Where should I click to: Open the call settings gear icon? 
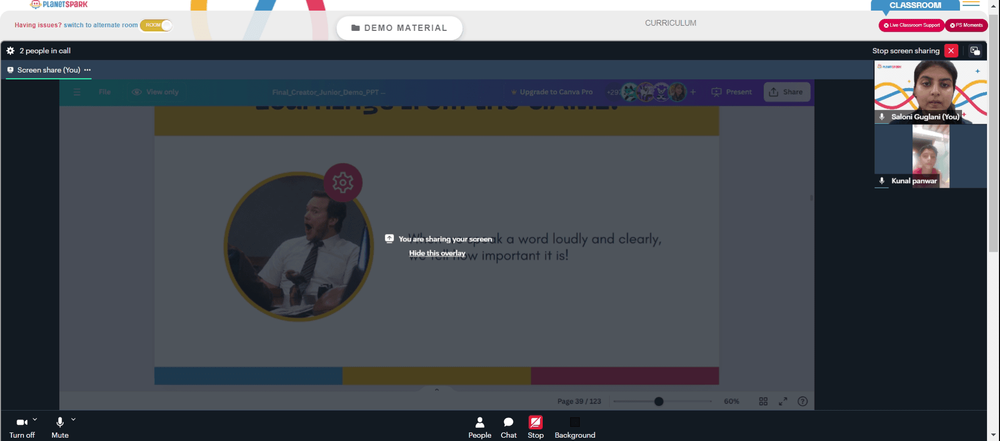pyautogui.click(x=10, y=50)
